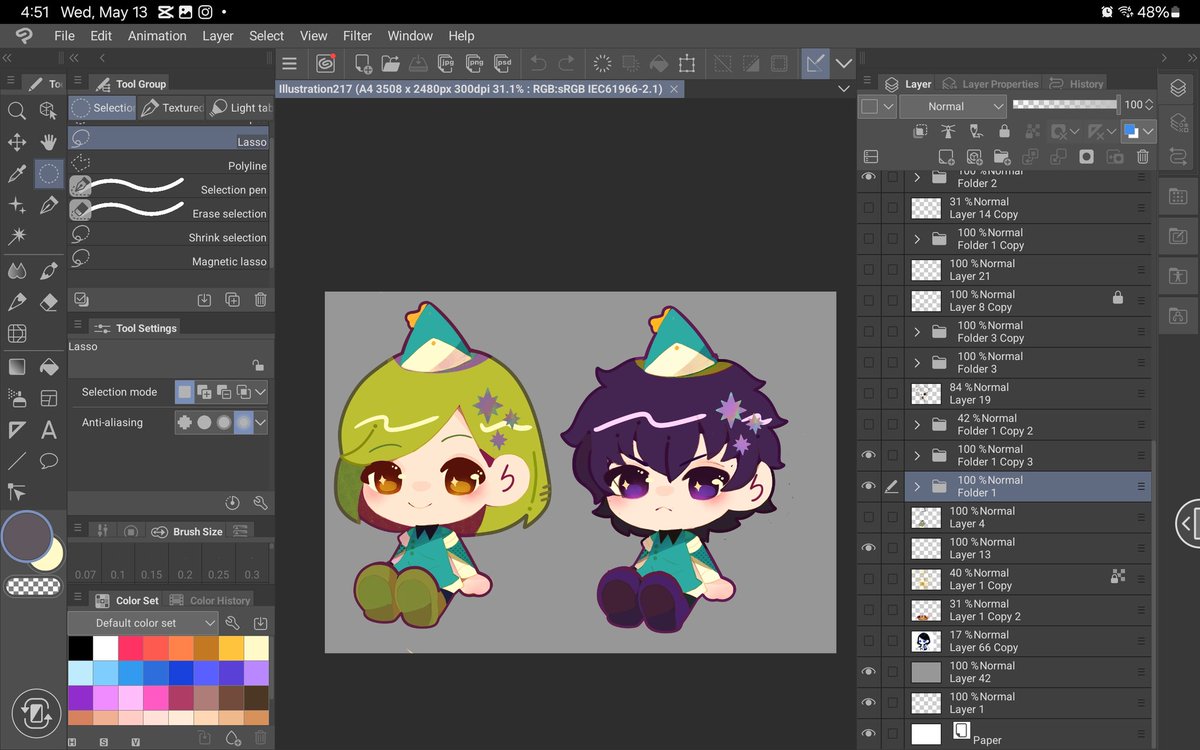Screen dimensions: 1200x750
Task: Choose the Erase selection sub tool
Action: tap(169, 213)
